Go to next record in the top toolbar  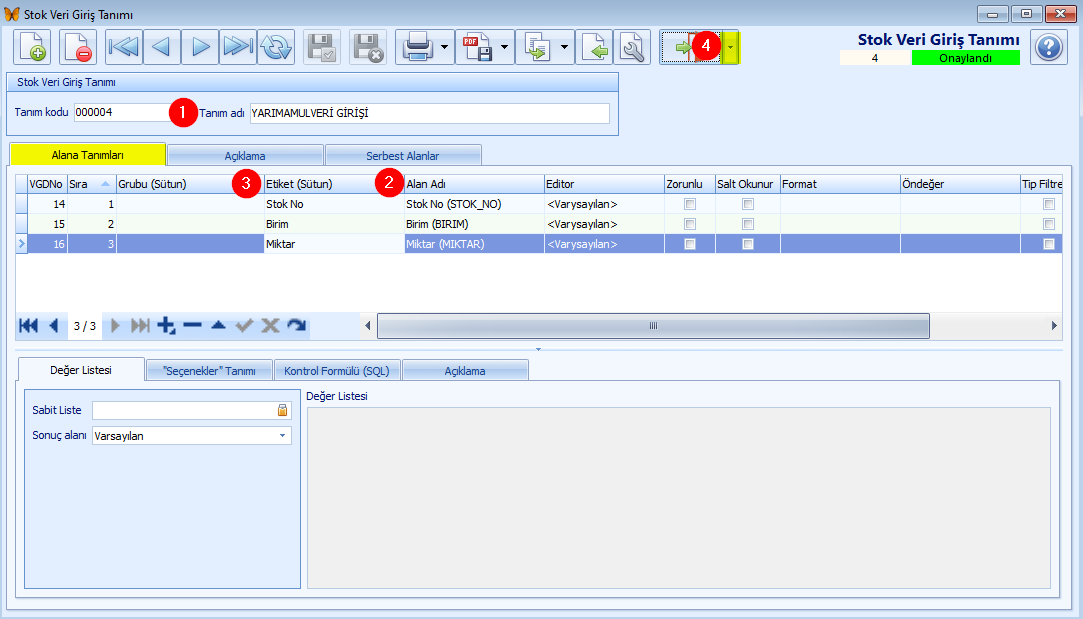200,47
